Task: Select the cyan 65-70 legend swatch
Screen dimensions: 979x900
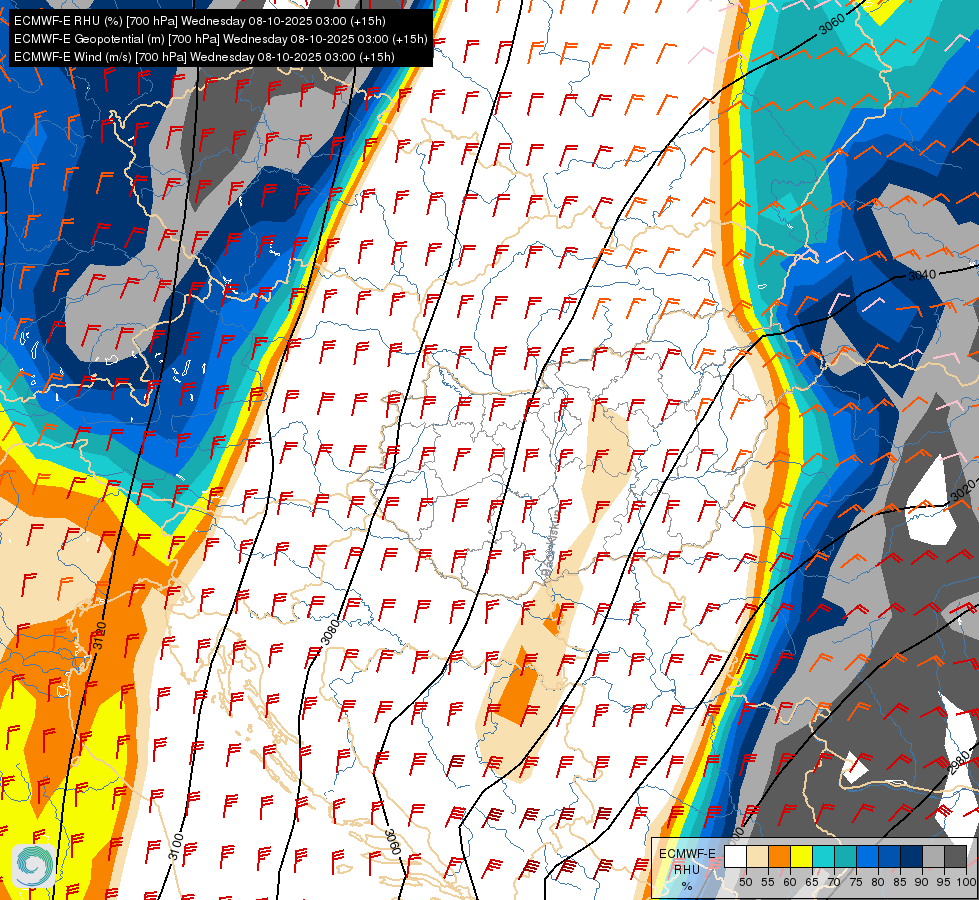Action: click(x=824, y=856)
